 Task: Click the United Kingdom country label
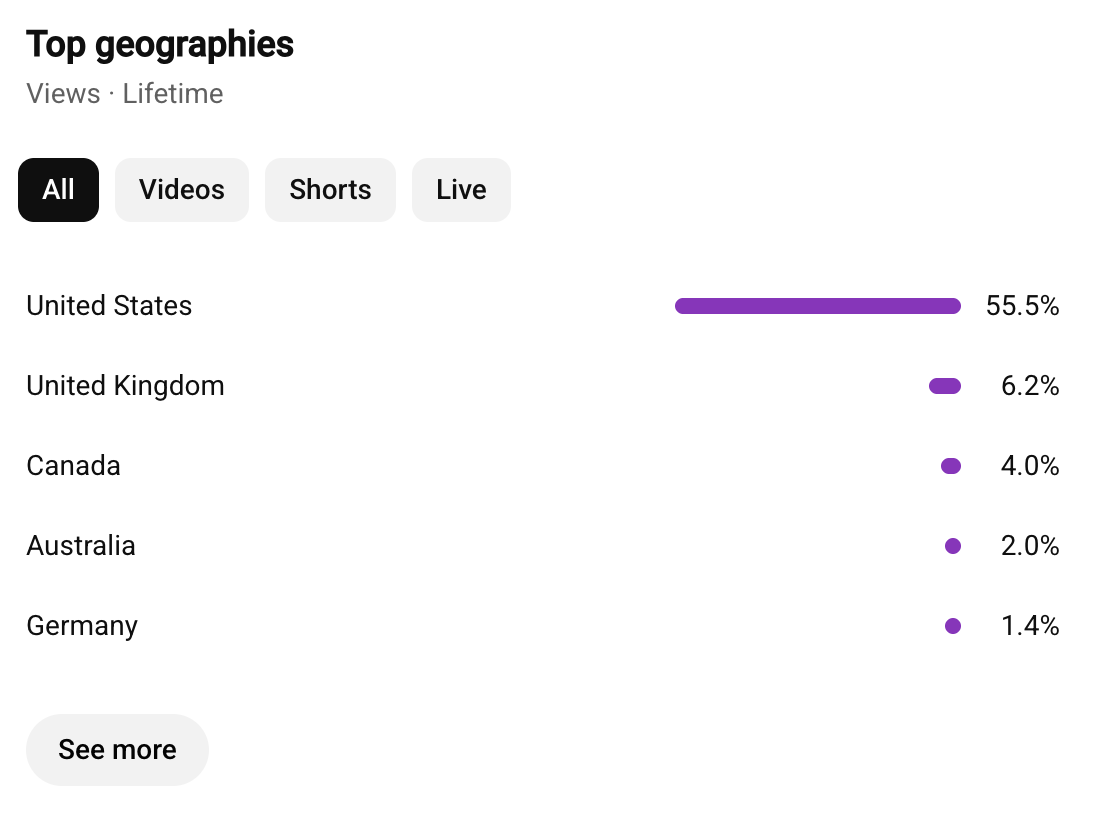126,386
